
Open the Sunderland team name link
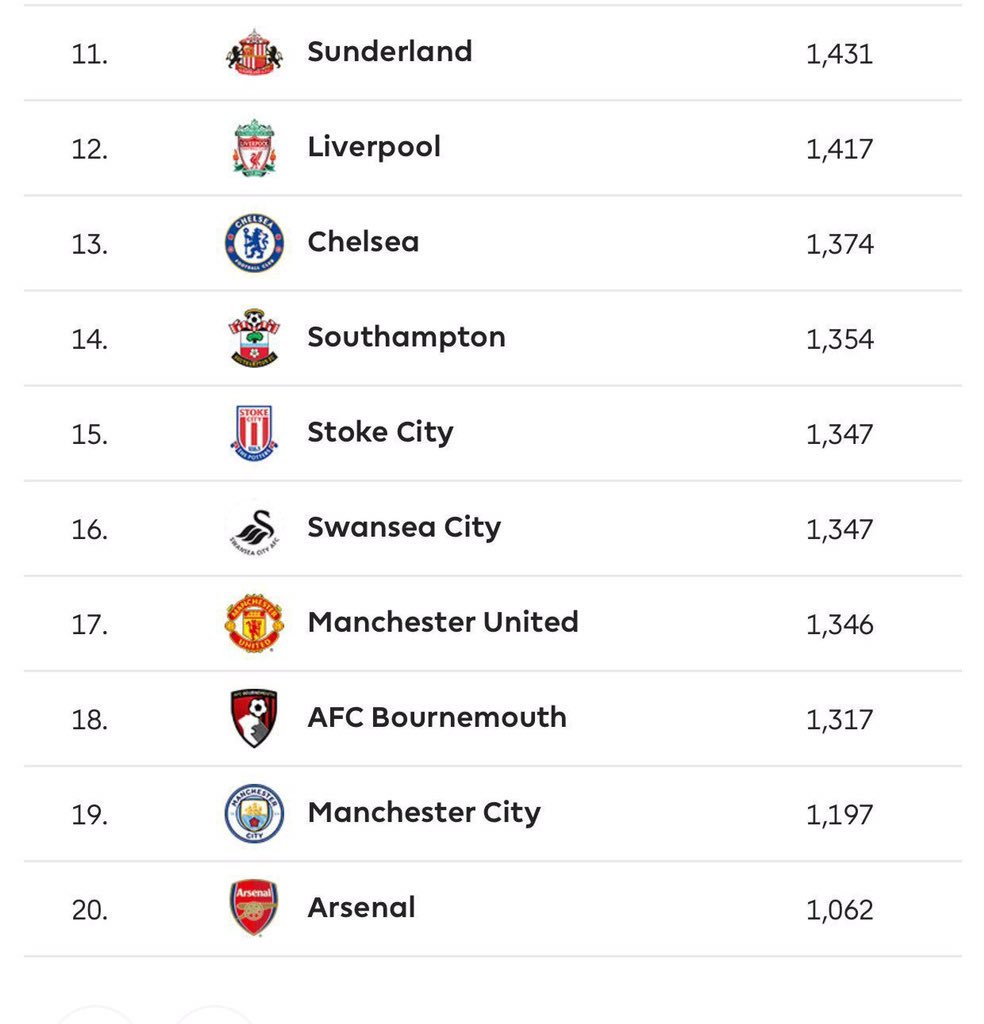tap(390, 52)
